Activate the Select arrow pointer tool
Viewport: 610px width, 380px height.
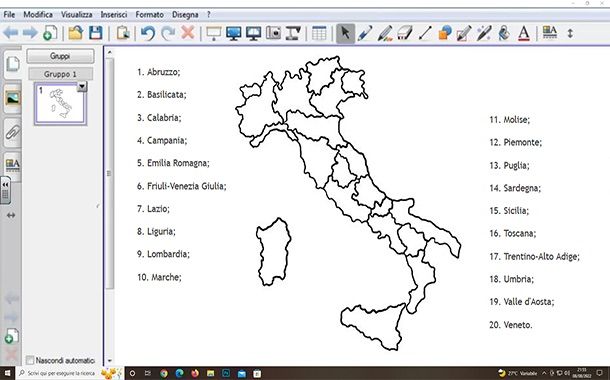(345, 33)
